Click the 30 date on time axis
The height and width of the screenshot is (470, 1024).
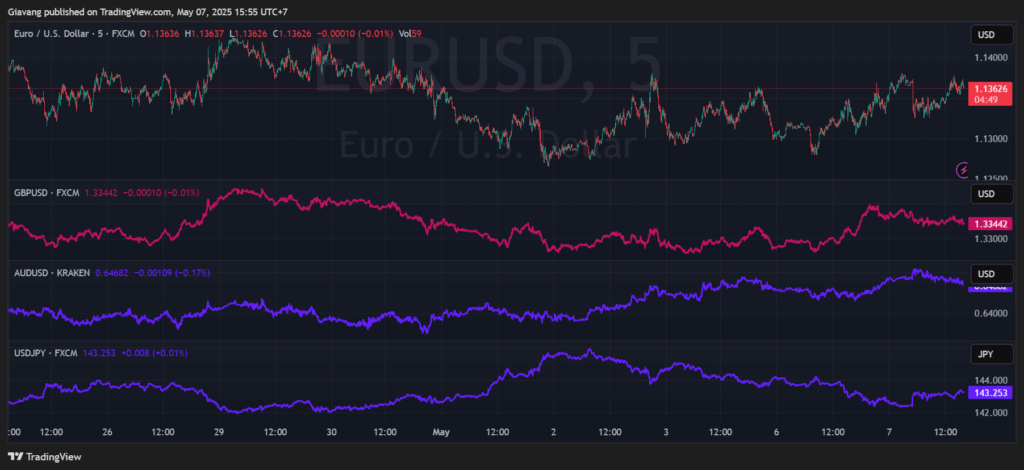pos(330,433)
